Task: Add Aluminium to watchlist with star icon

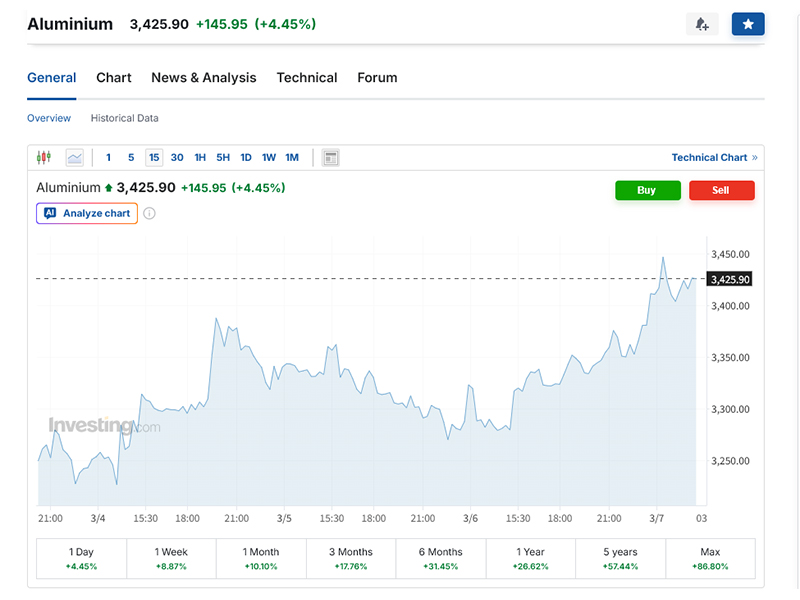Action: (x=748, y=24)
